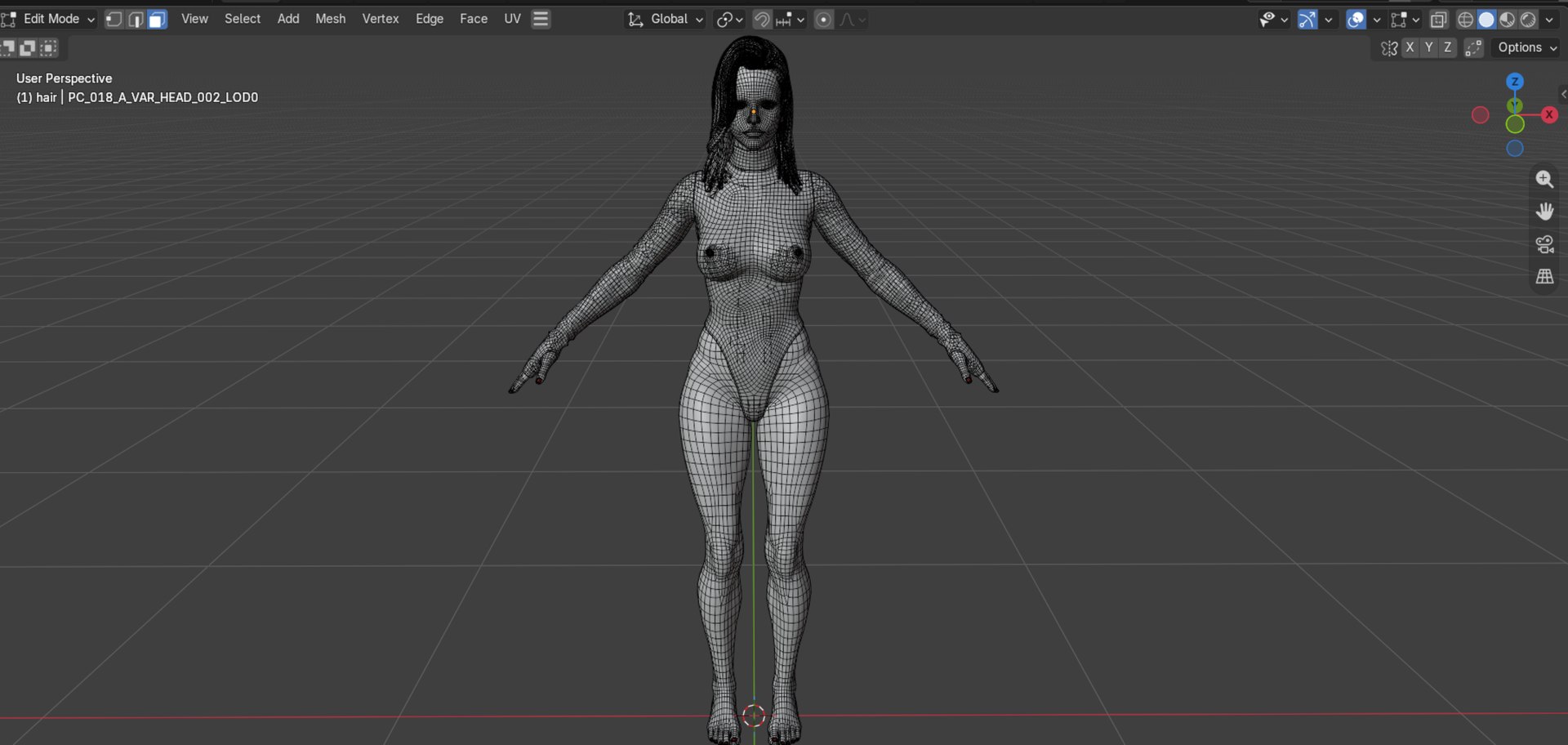Click the 'PC_018_A_VAR_HEAD_002_LOD0' object name text
The image size is (1568, 745).
pos(163,97)
